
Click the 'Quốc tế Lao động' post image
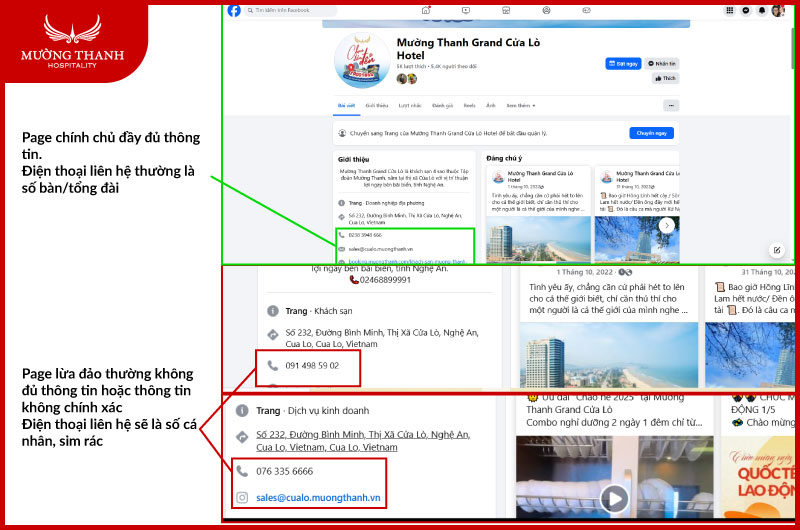pos(758,477)
